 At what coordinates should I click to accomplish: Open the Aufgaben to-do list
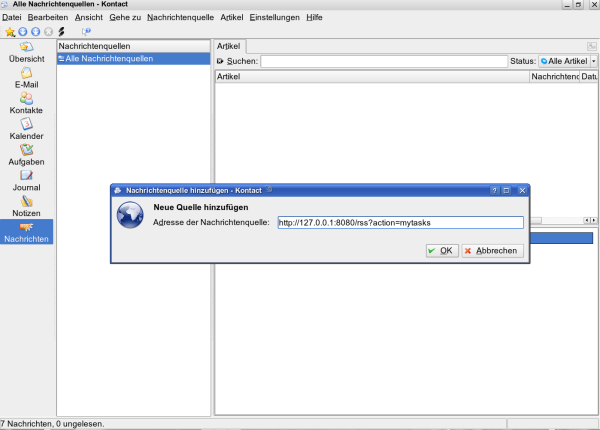click(x=26, y=153)
